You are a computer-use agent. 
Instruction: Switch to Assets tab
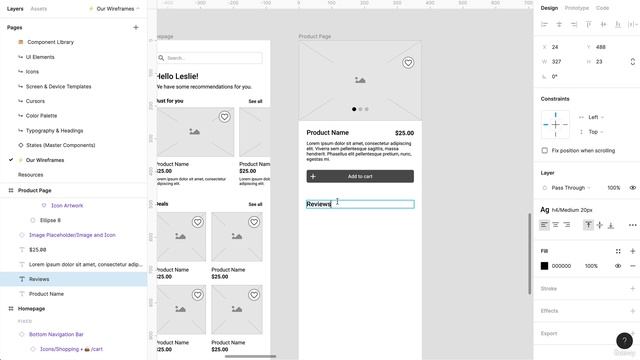39,9
